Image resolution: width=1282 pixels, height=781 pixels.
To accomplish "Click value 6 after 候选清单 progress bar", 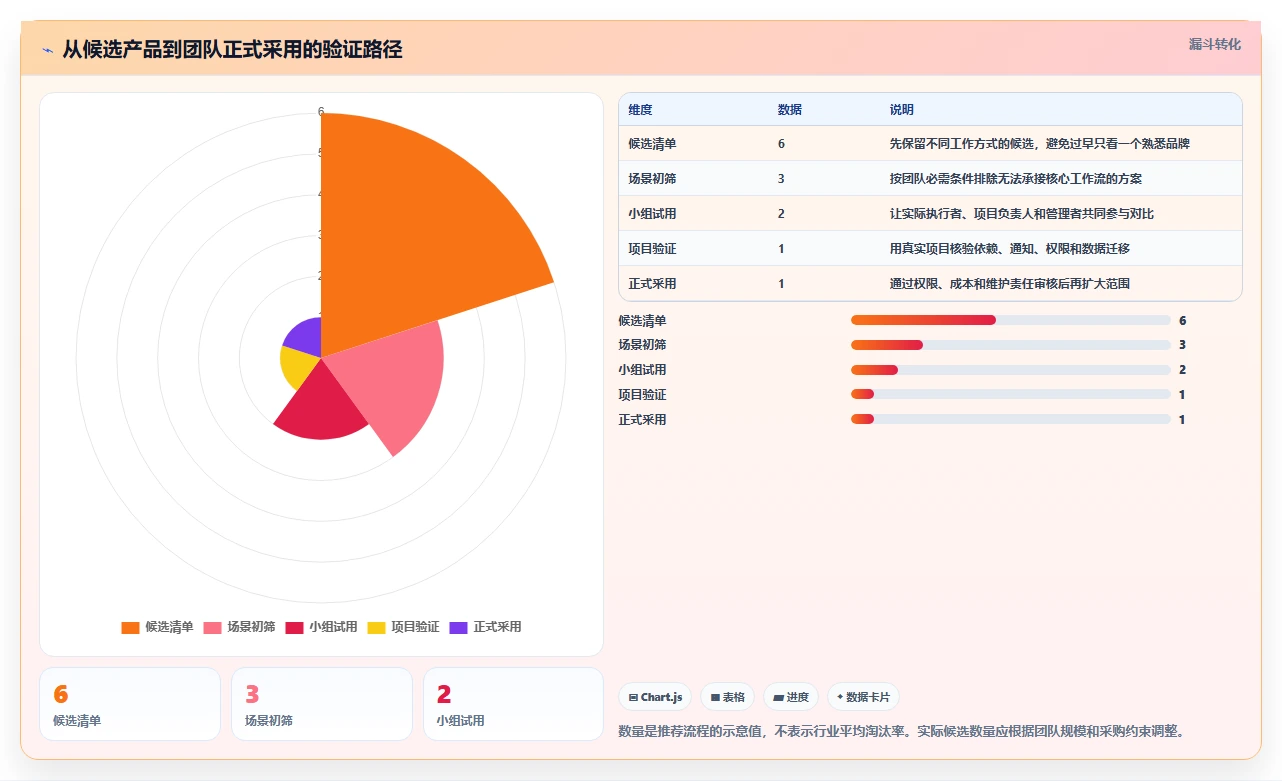I will pyautogui.click(x=1182, y=321).
